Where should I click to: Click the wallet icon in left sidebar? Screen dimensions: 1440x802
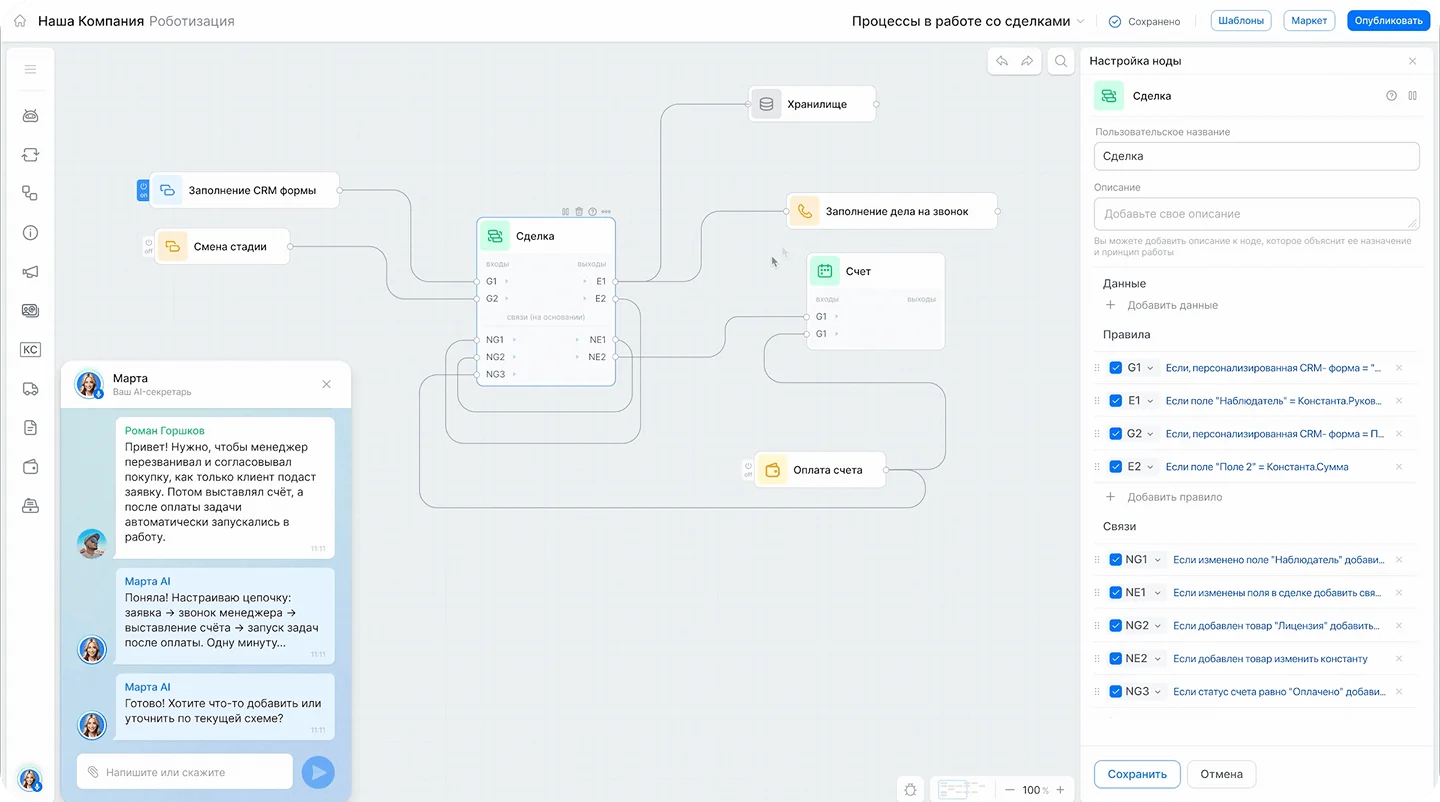30,467
